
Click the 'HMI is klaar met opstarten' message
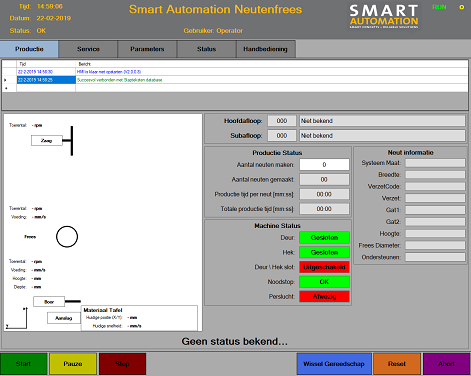point(109,72)
